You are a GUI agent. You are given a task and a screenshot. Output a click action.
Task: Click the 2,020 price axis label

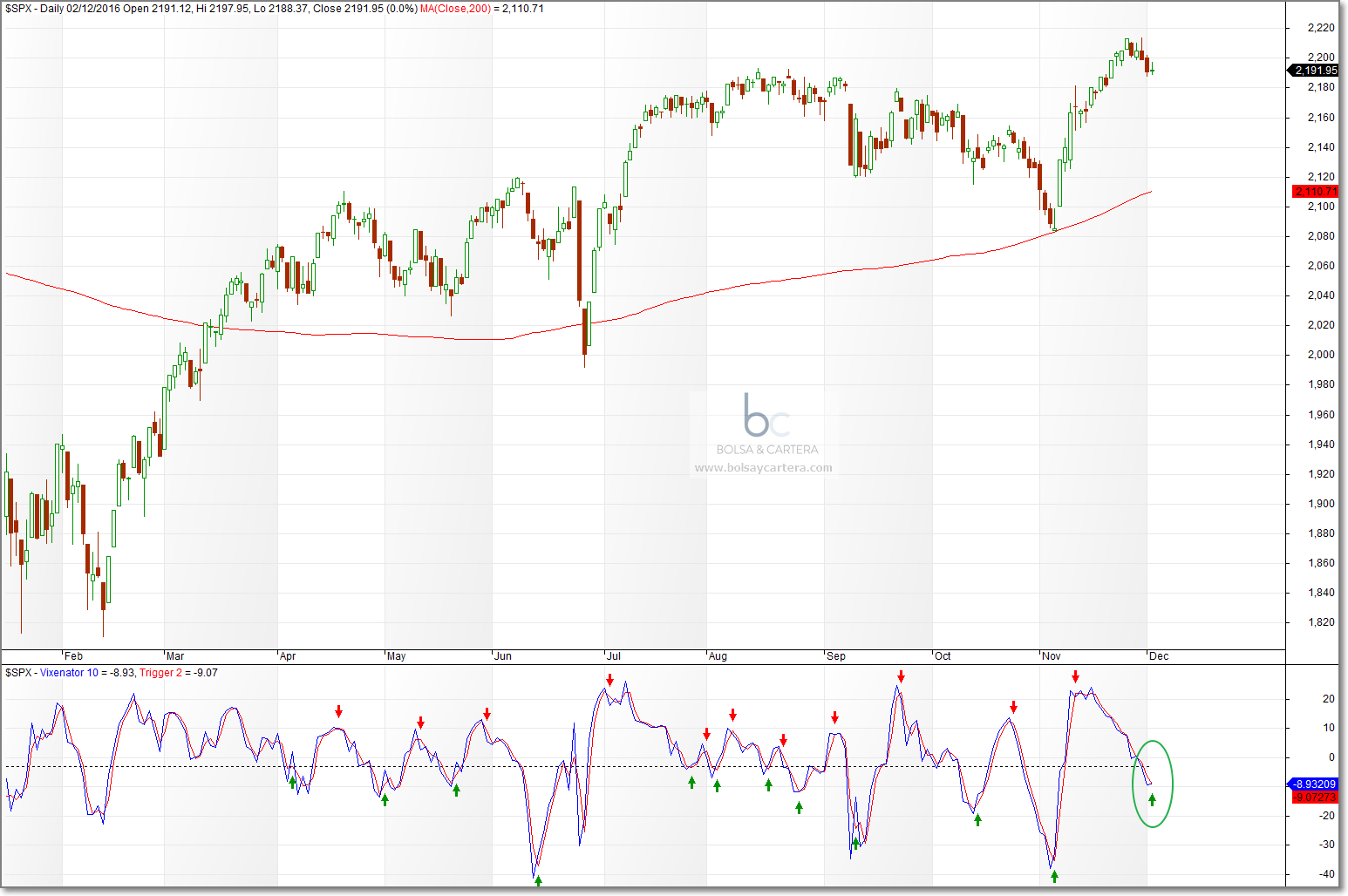tap(1322, 325)
